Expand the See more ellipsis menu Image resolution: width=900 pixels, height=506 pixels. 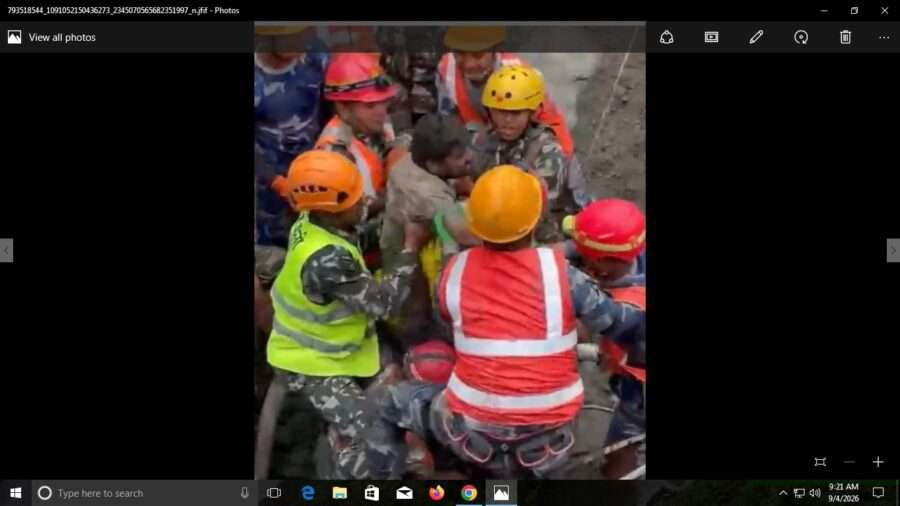point(883,37)
